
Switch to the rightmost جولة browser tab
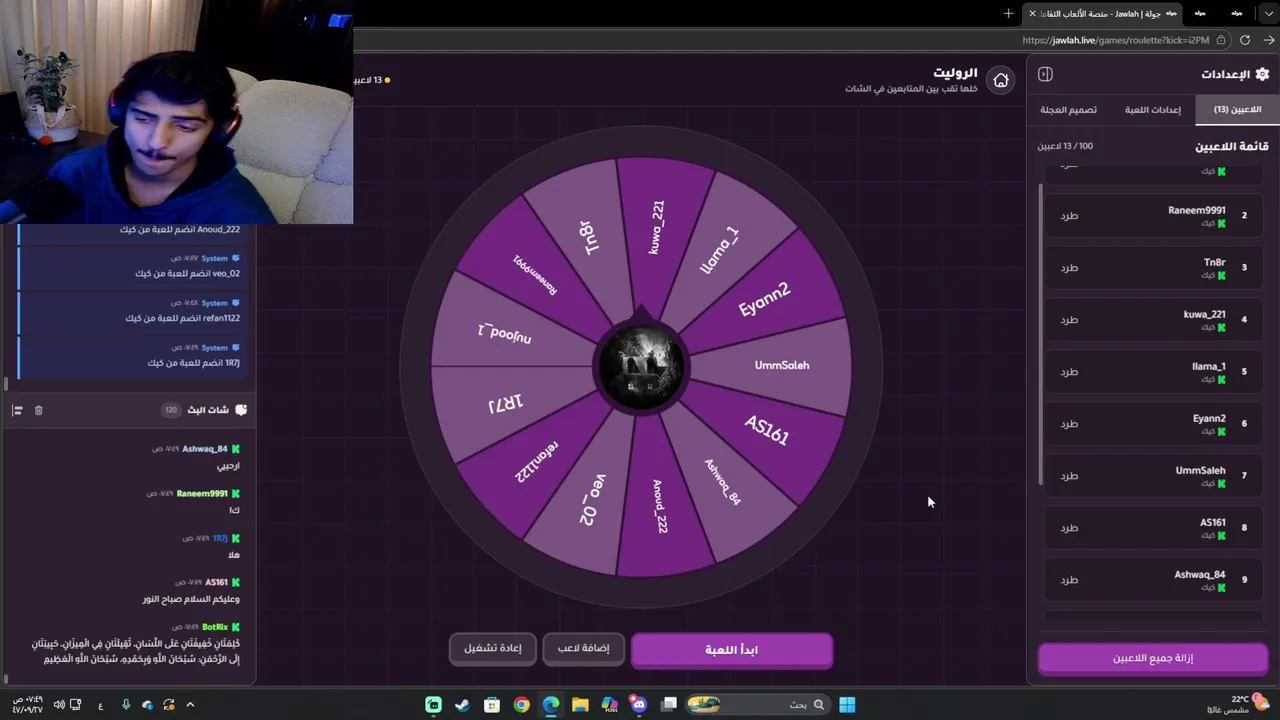pos(1237,13)
